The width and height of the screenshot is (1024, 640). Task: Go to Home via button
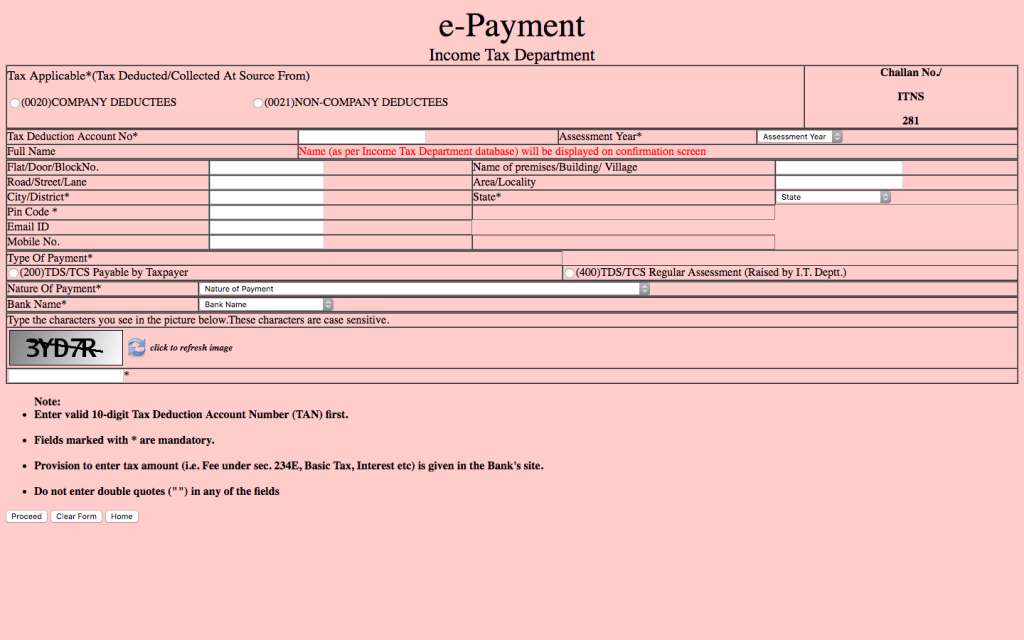pyautogui.click(x=121, y=517)
